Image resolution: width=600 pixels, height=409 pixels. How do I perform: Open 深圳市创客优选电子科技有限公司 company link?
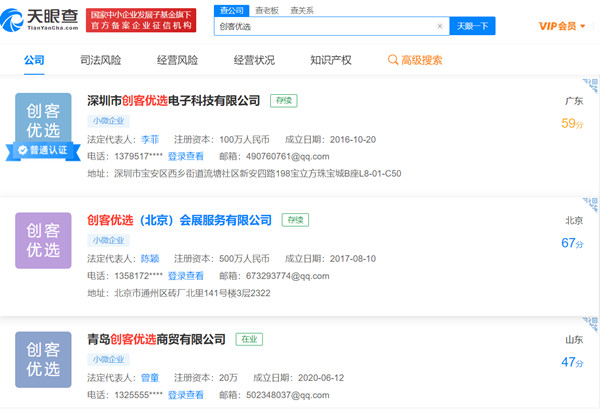[x=174, y=101]
